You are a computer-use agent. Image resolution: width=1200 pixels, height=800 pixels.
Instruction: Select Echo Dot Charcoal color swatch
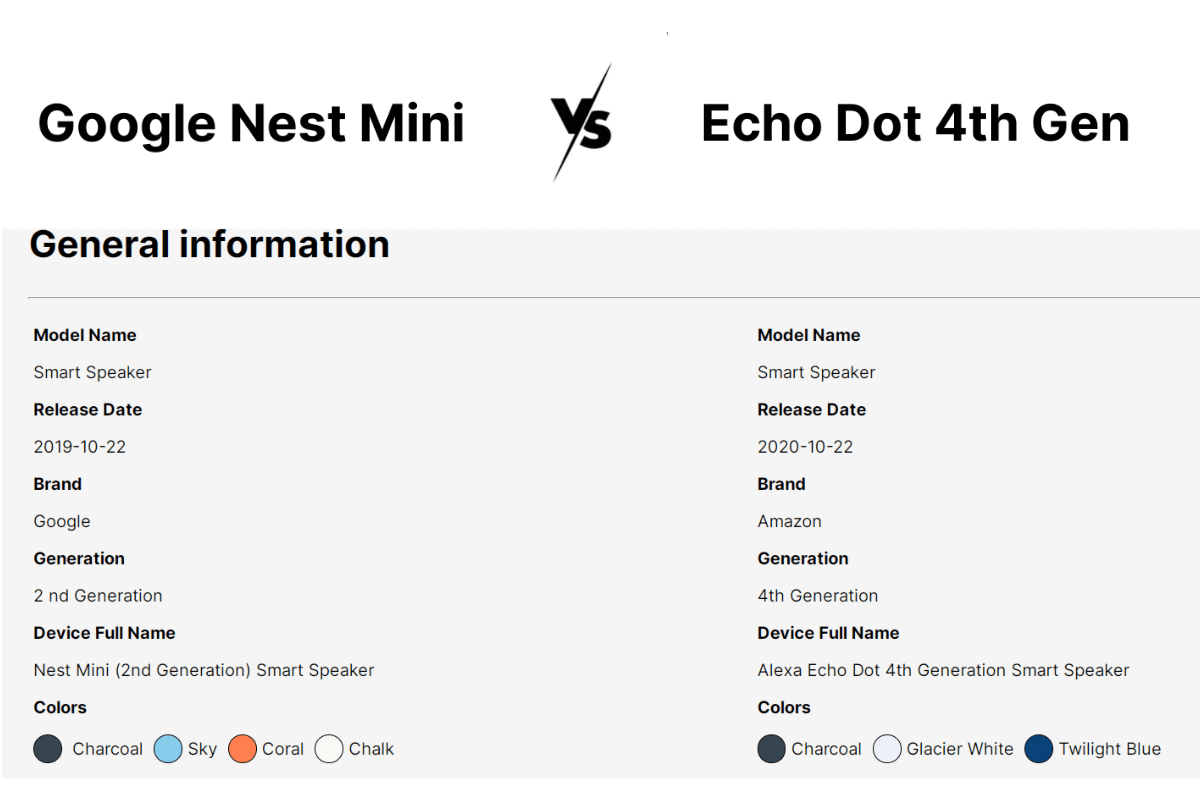[x=772, y=749]
